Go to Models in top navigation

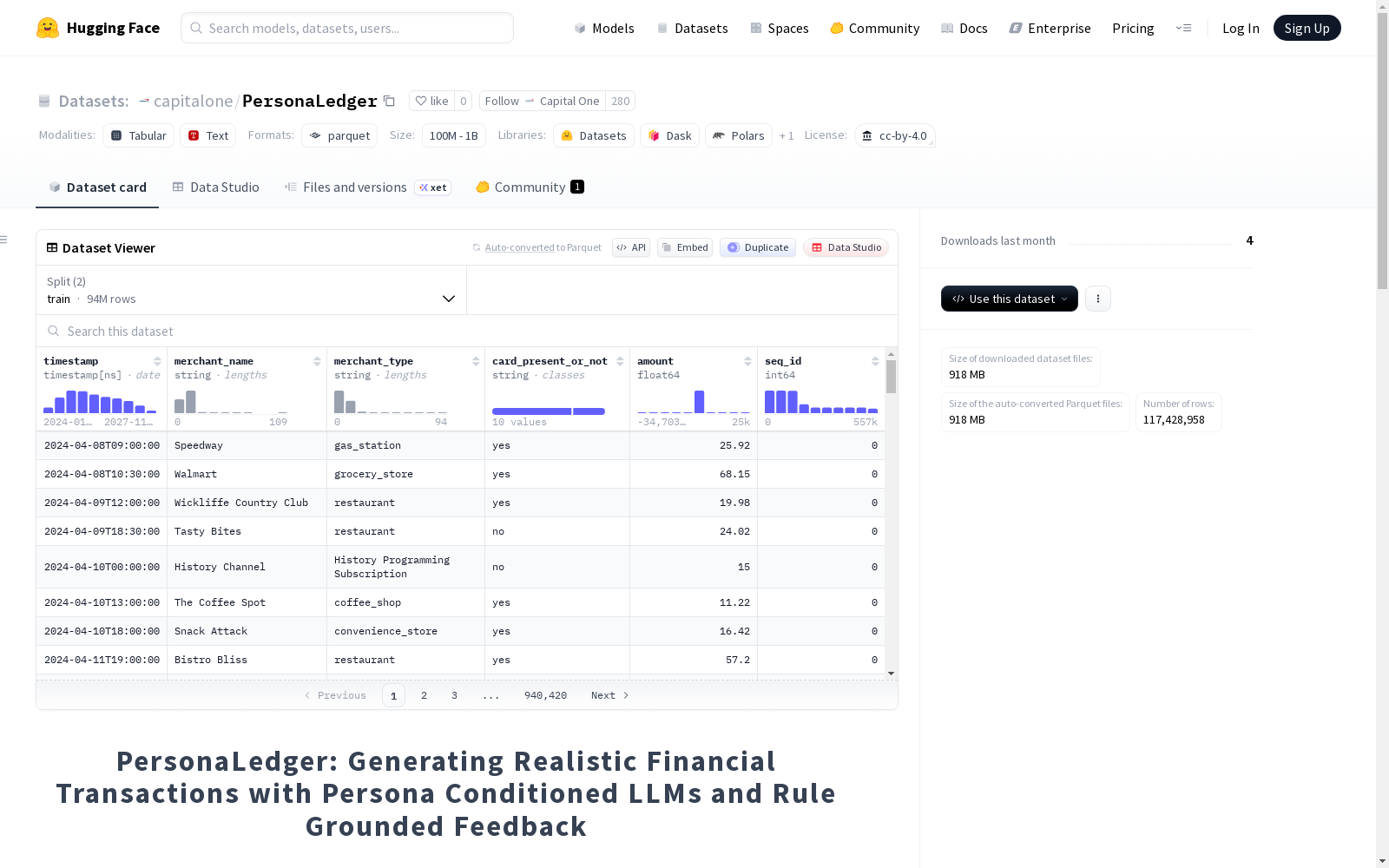604,28
